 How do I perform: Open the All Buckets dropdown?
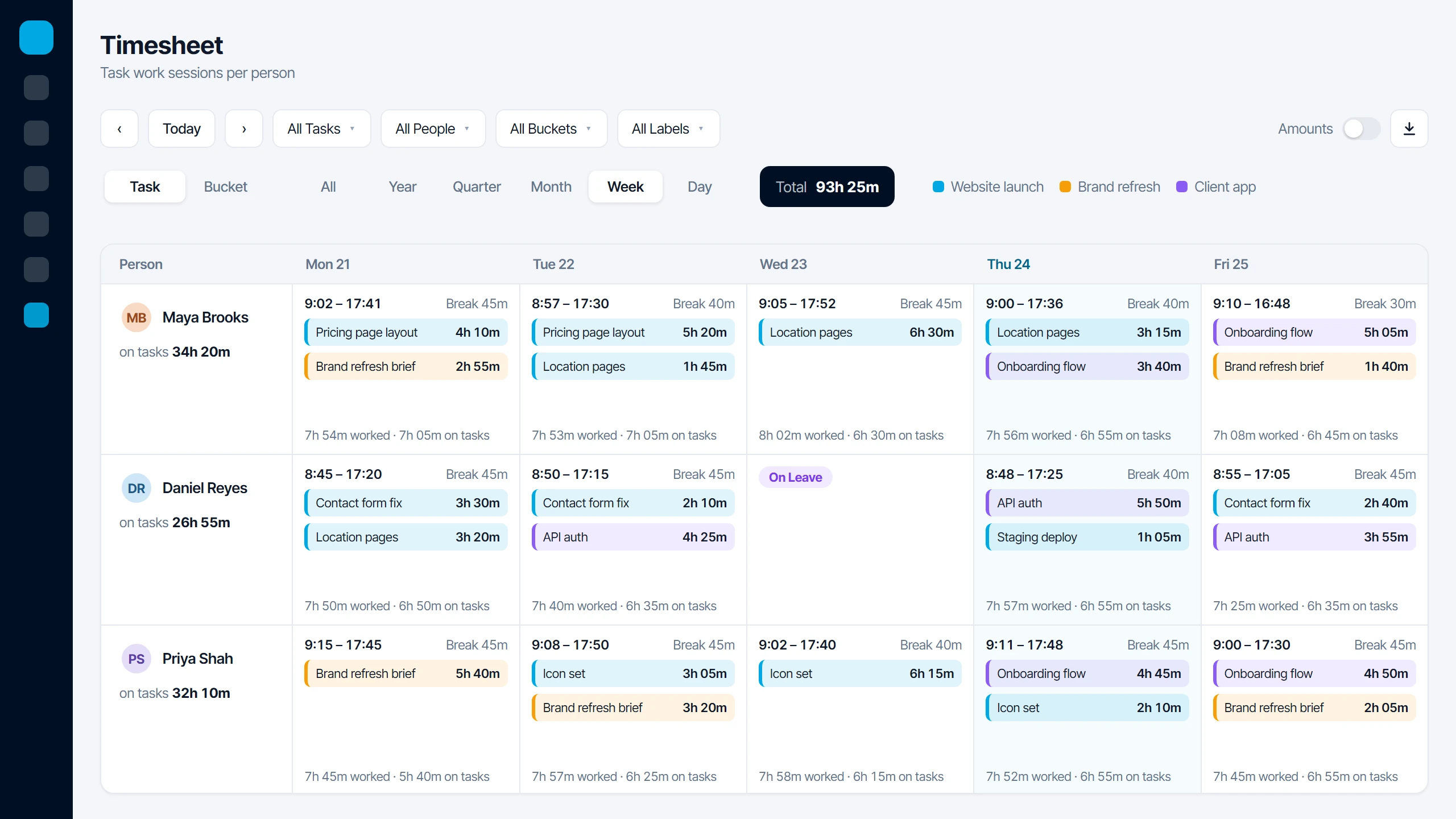click(x=551, y=129)
